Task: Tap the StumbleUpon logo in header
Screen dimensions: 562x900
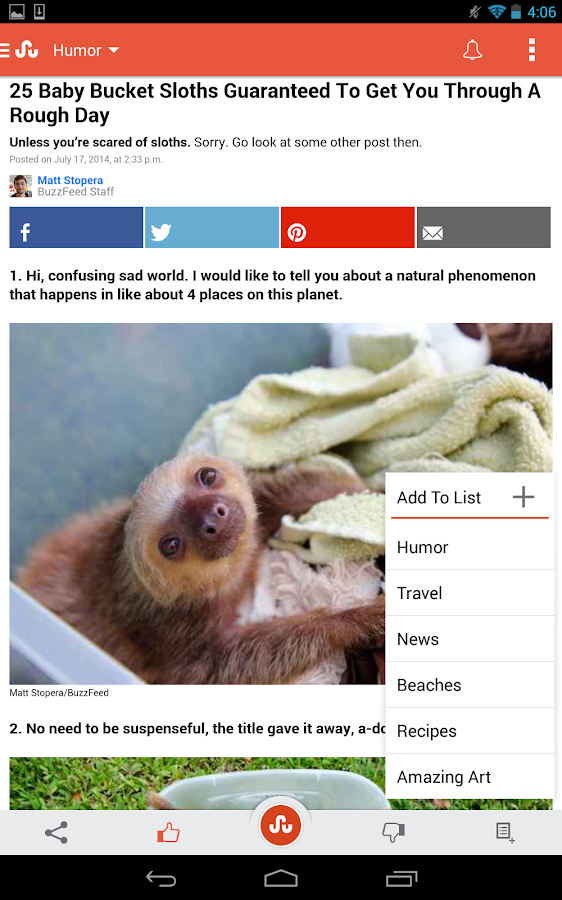Action: coord(27,50)
